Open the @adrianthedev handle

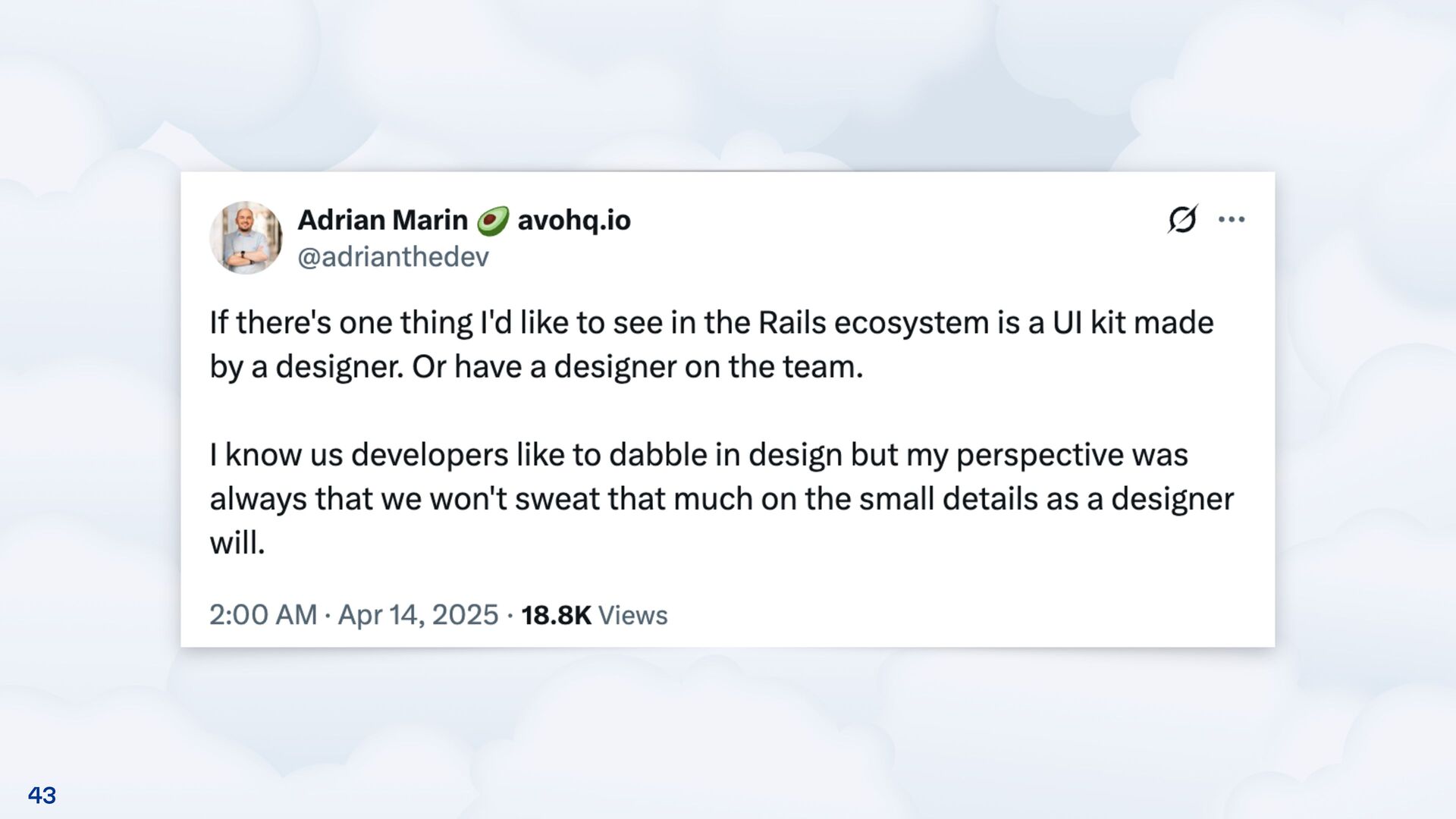393,257
